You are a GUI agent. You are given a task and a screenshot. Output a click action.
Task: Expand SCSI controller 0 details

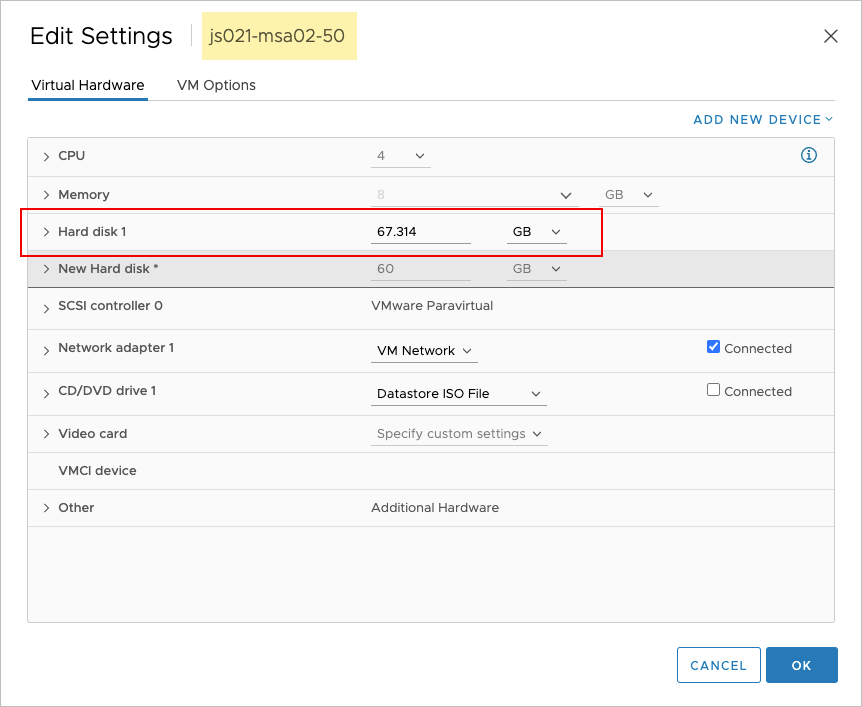[x=46, y=307]
